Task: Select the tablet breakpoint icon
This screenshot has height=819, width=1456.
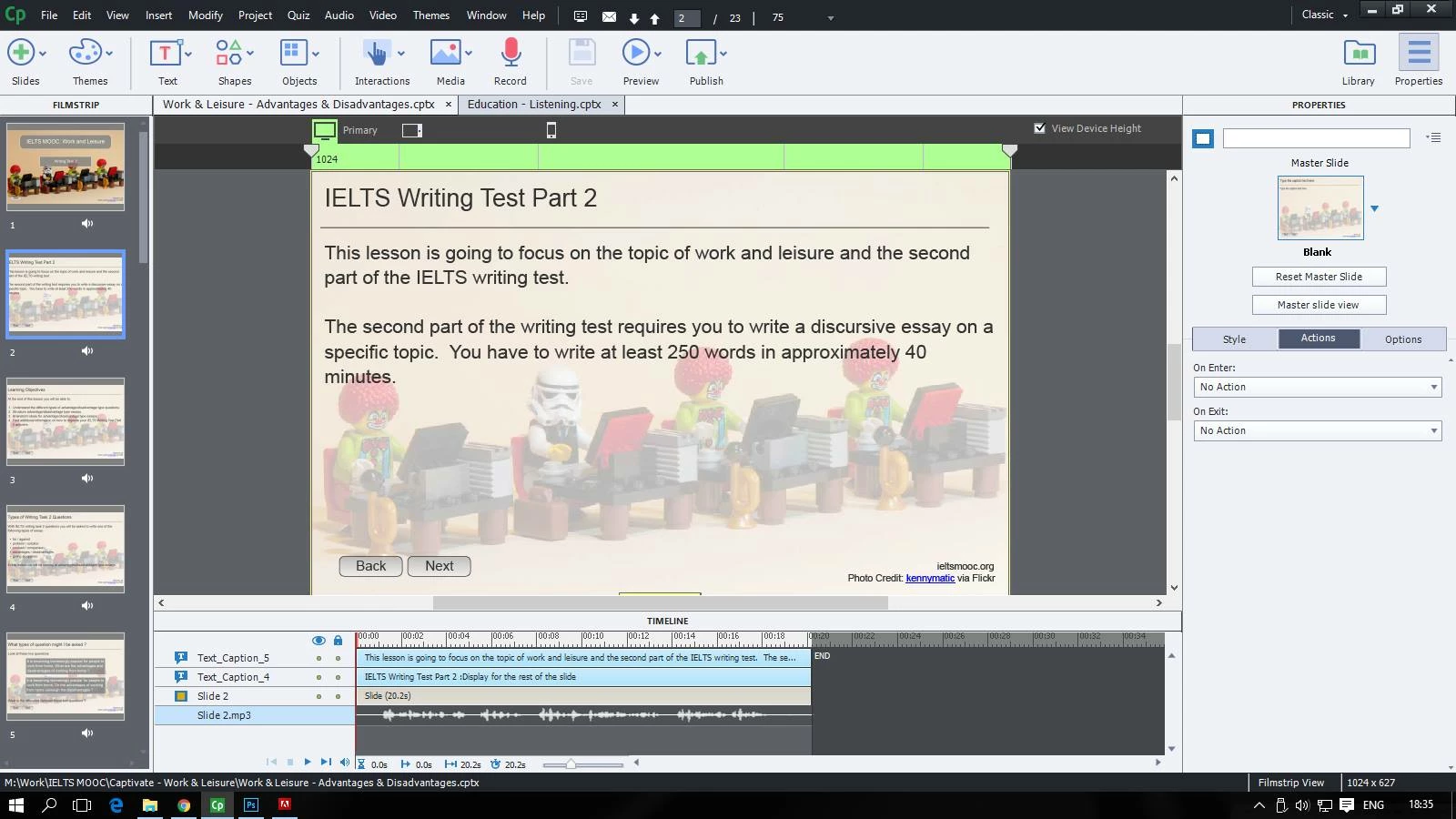Action: click(412, 130)
